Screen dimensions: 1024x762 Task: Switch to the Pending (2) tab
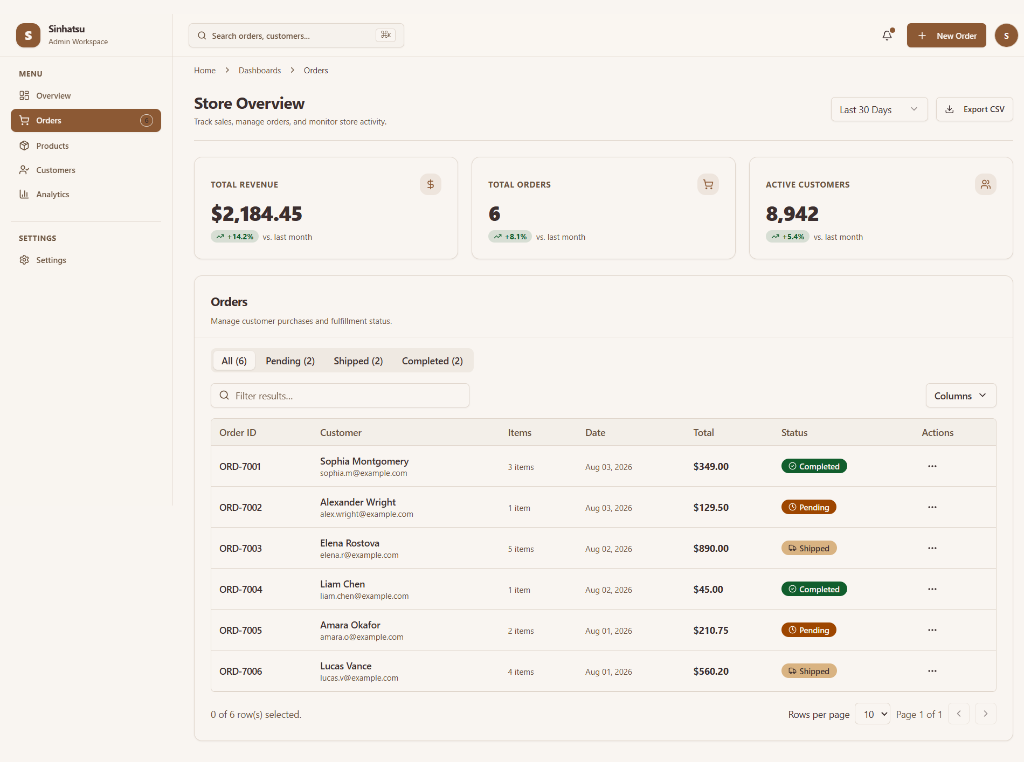tap(290, 360)
